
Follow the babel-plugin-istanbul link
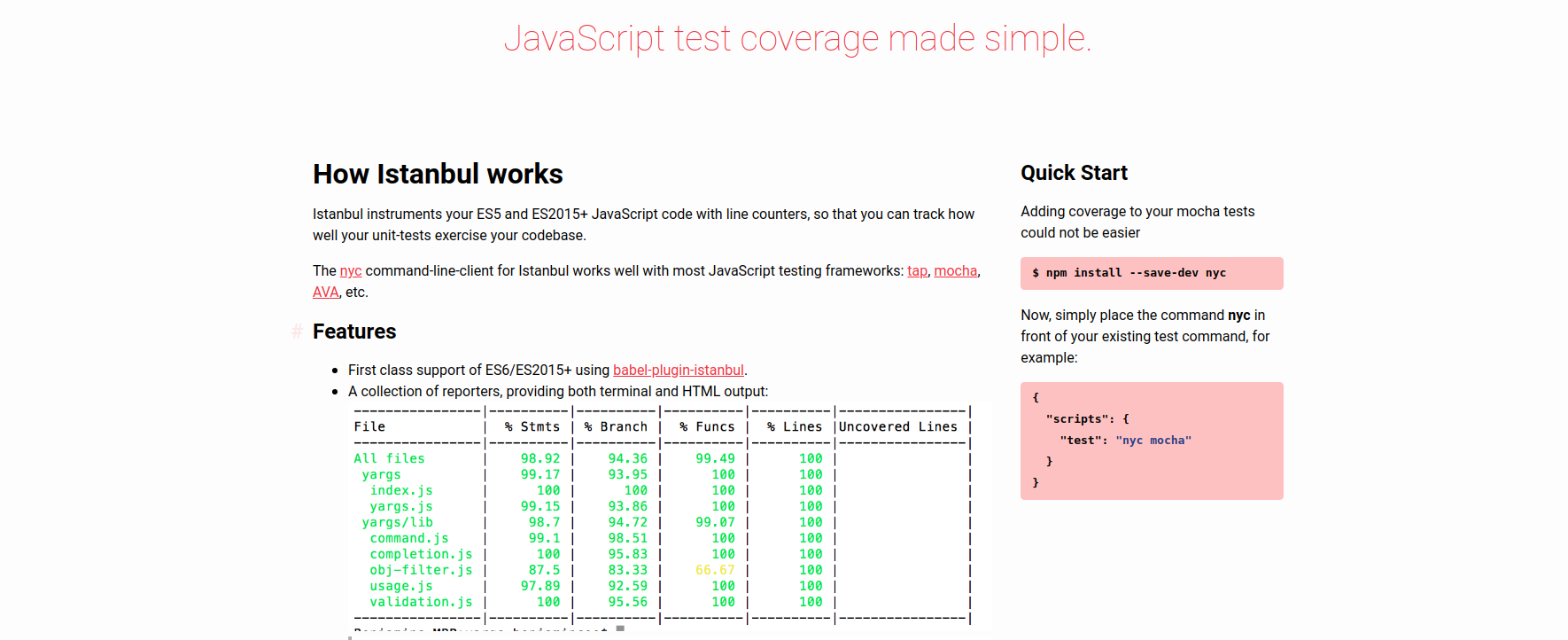[679, 371]
